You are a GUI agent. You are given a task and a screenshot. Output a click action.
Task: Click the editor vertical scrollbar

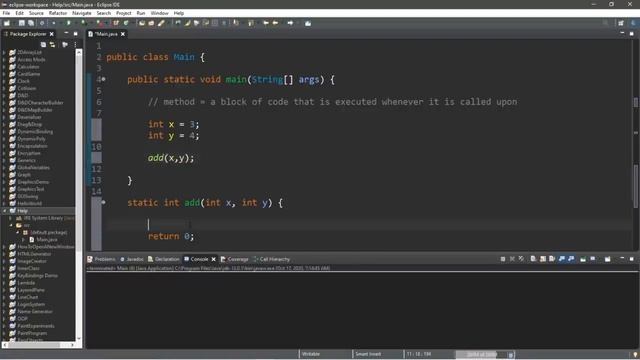[636, 186]
